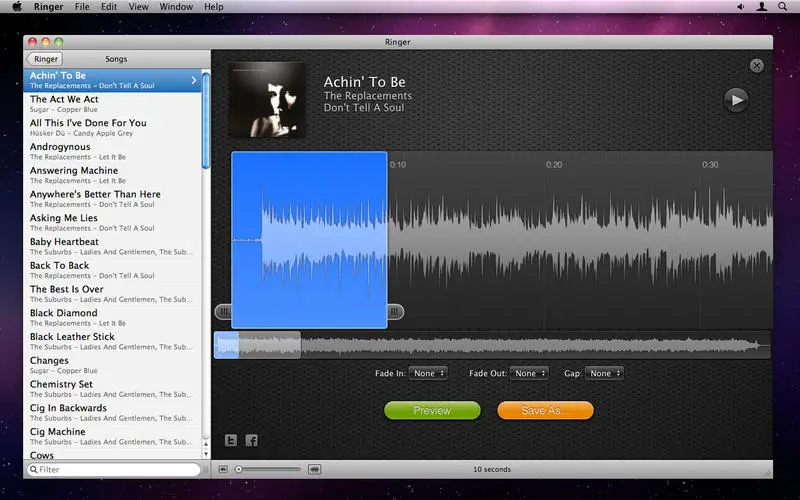Grab the right selection handle
Image resolution: width=800 pixels, height=500 pixels.
point(395,311)
